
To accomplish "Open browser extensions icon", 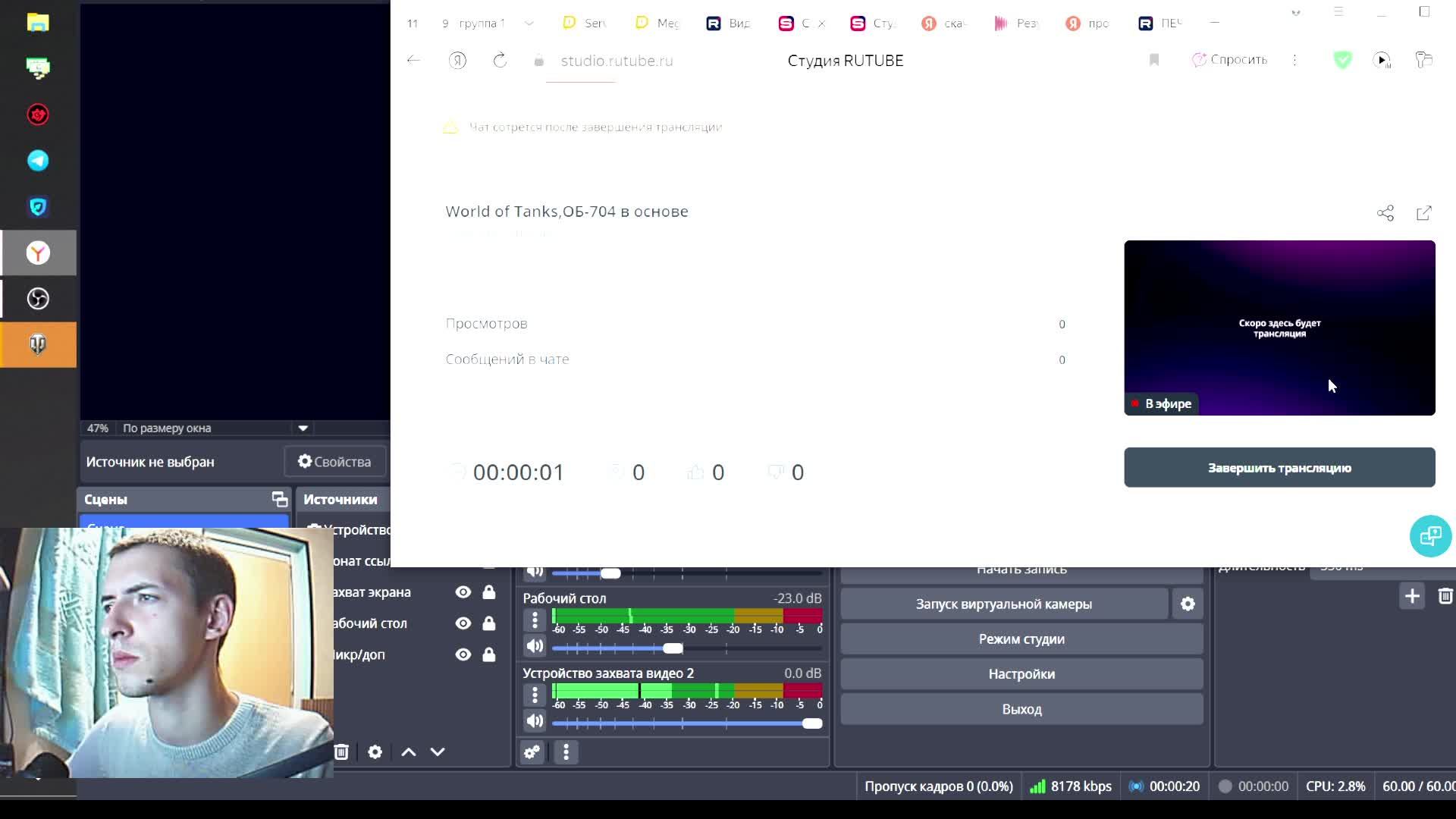I will [x=1423, y=60].
